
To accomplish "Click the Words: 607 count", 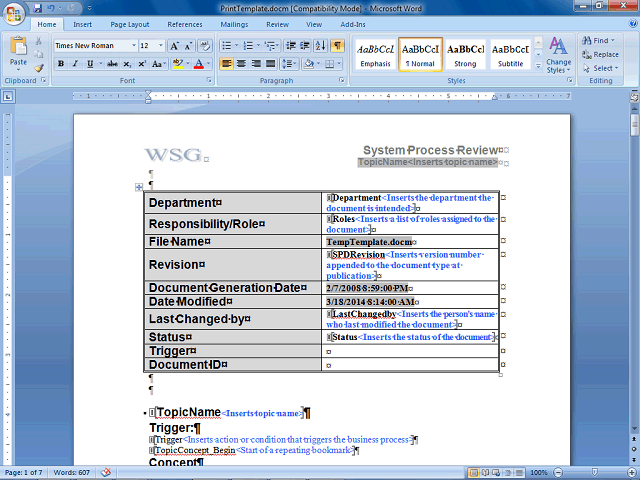I will point(71,472).
